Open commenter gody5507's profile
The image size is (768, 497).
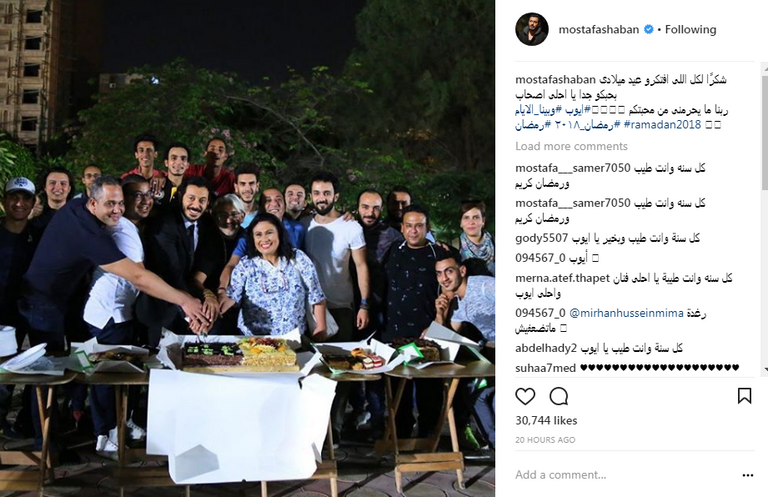tap(541, 238)
